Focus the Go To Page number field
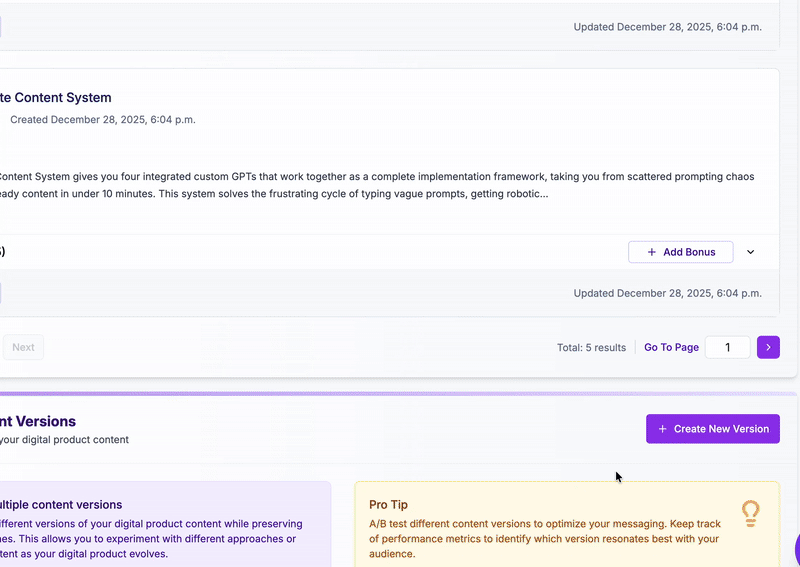This screenshot has width=800, height=567. (x=728, y=347)
